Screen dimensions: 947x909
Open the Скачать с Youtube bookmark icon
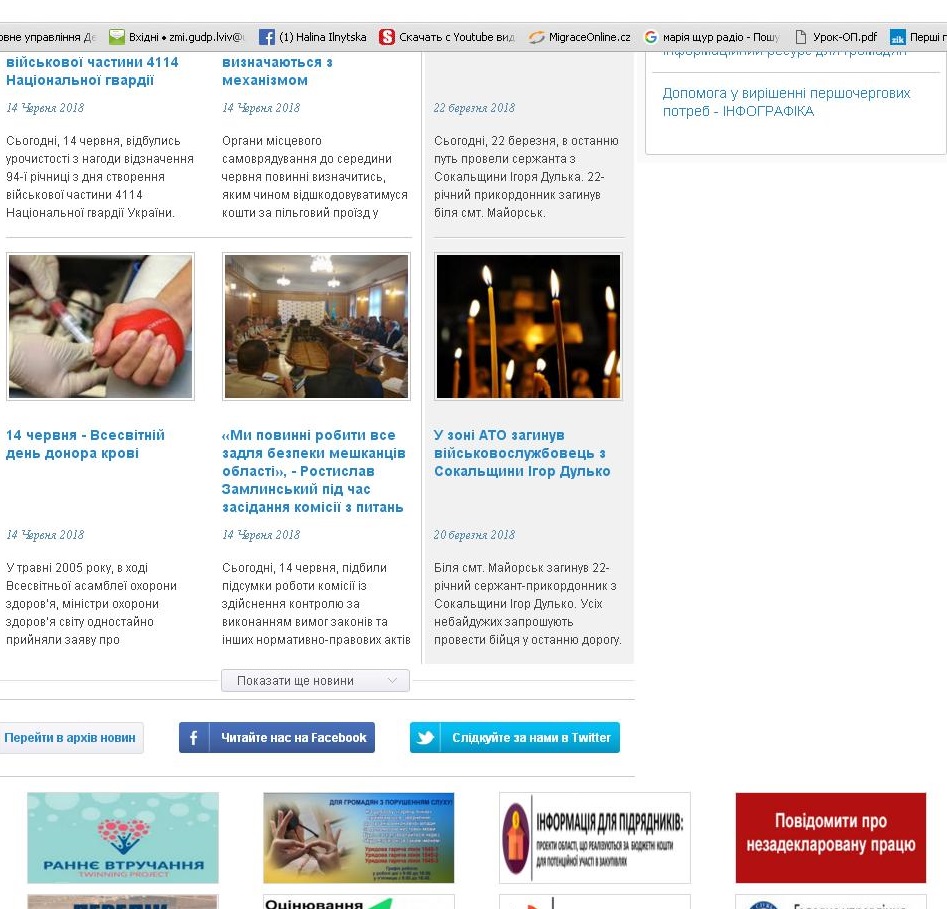click(x=387, y=37)
